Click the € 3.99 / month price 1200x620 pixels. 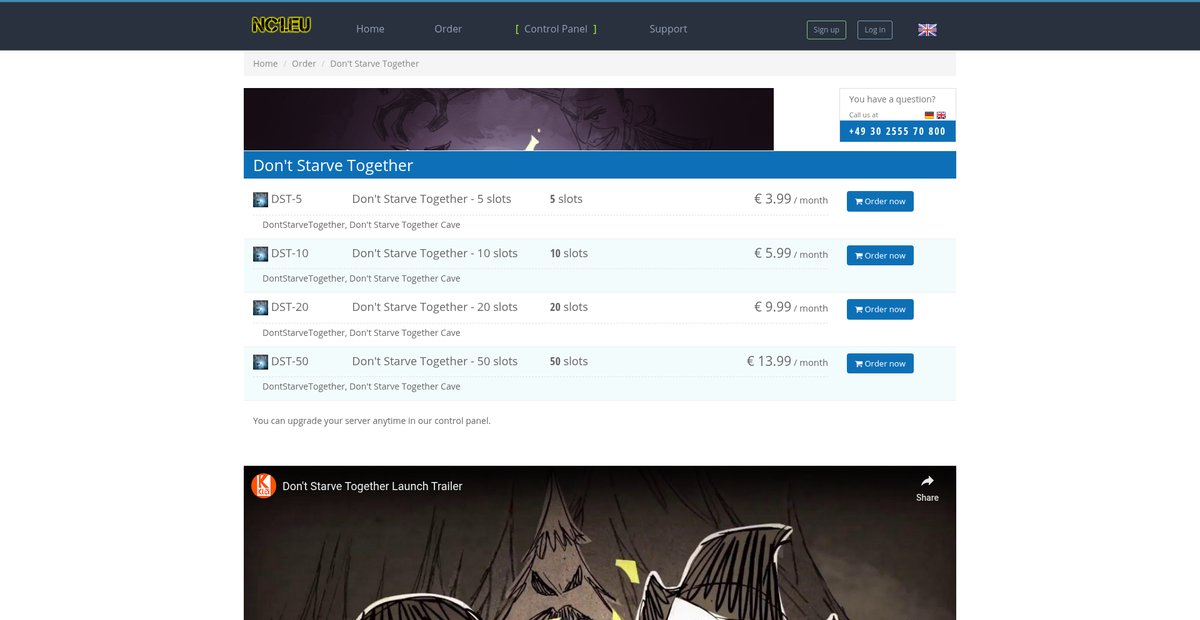pos(791,199)
